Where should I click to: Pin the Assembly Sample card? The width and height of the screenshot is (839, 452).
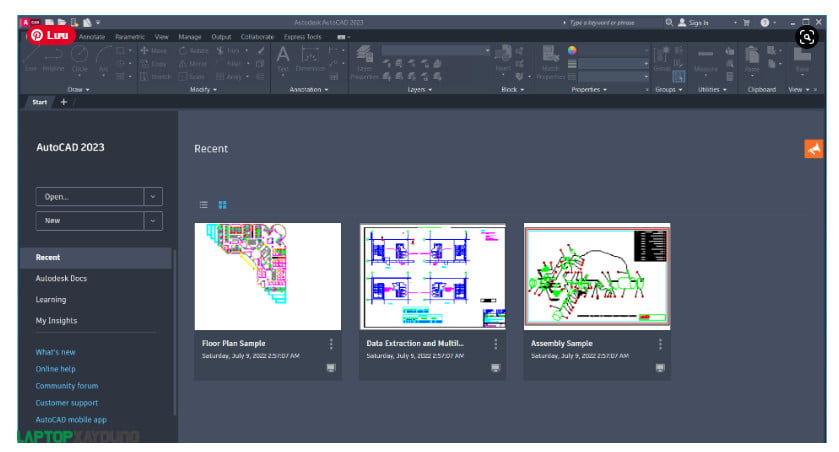click(x=660, y=368)
